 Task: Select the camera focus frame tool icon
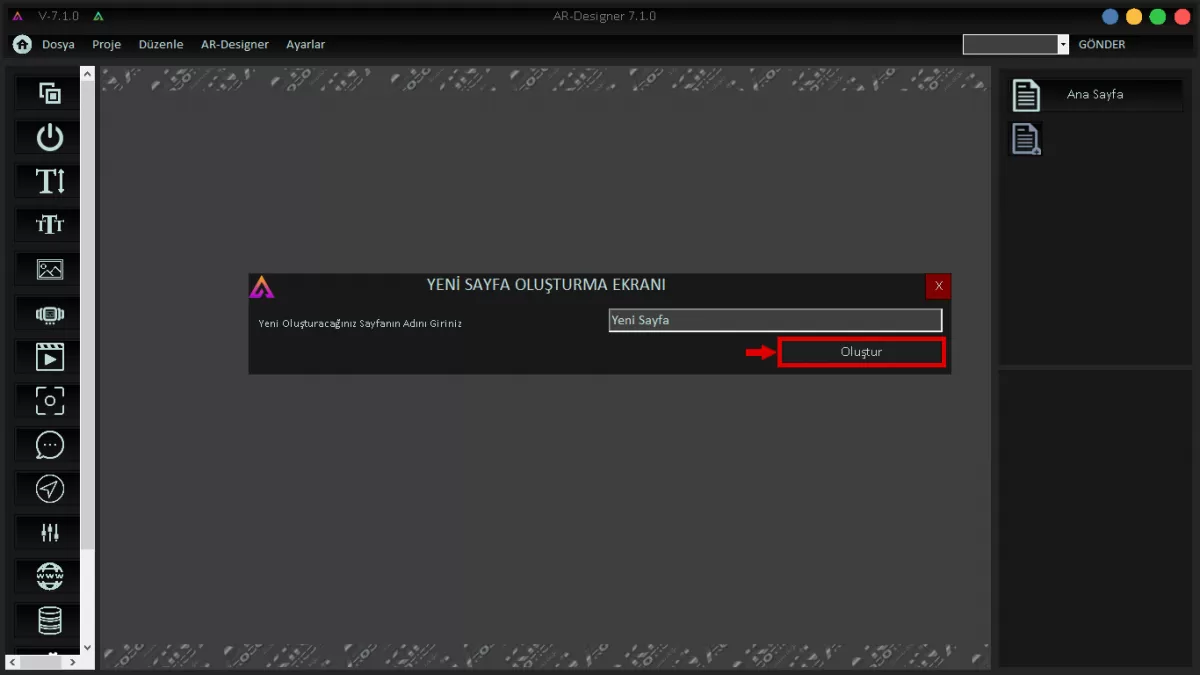49,401
